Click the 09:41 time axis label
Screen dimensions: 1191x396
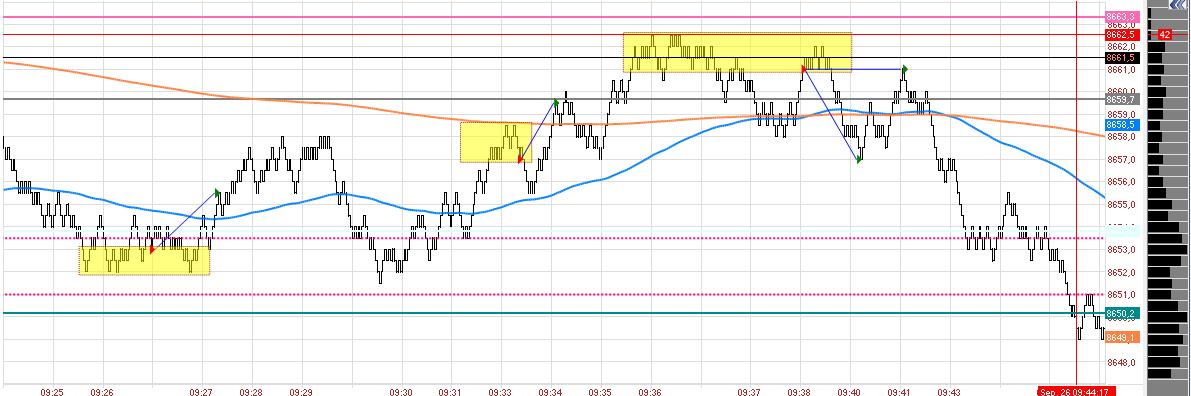coord(899,392)
